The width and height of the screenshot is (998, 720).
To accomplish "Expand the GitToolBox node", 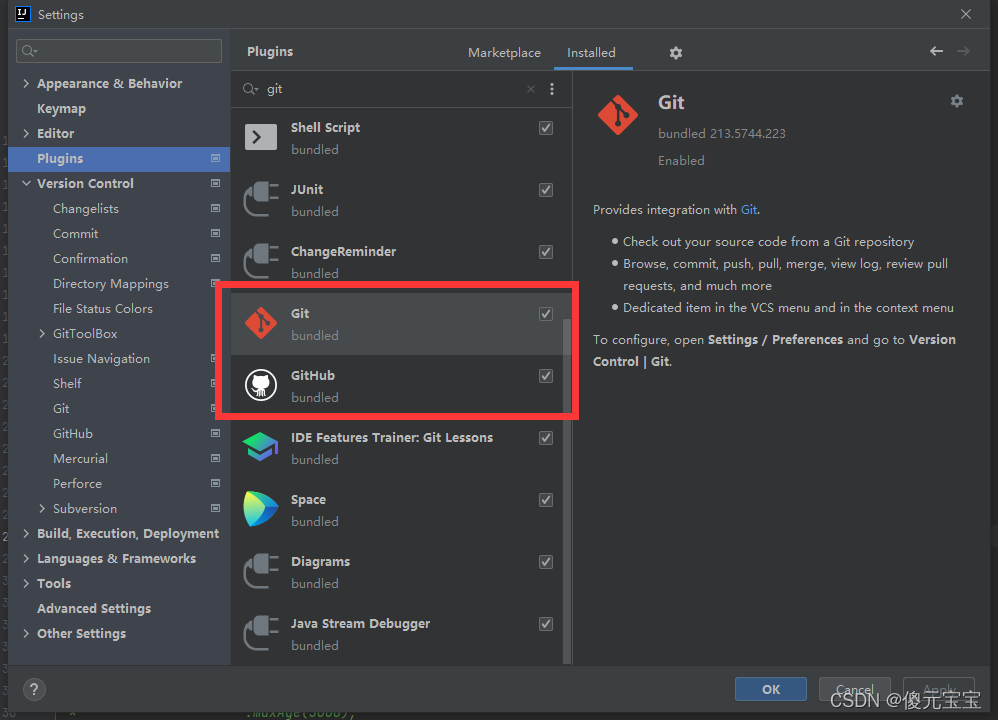I will (42, 334).
